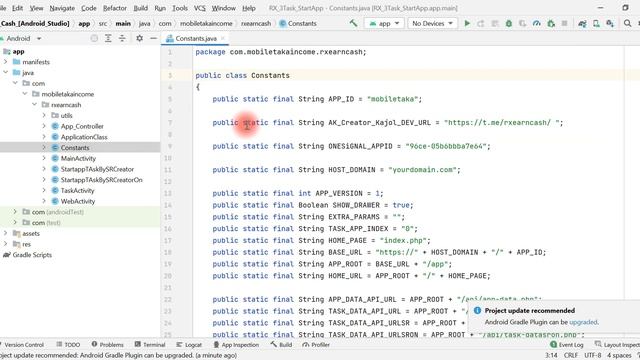Sync project with Gradle files icon
The height and width of the screenshot is (360, 640).
point(582,23)
